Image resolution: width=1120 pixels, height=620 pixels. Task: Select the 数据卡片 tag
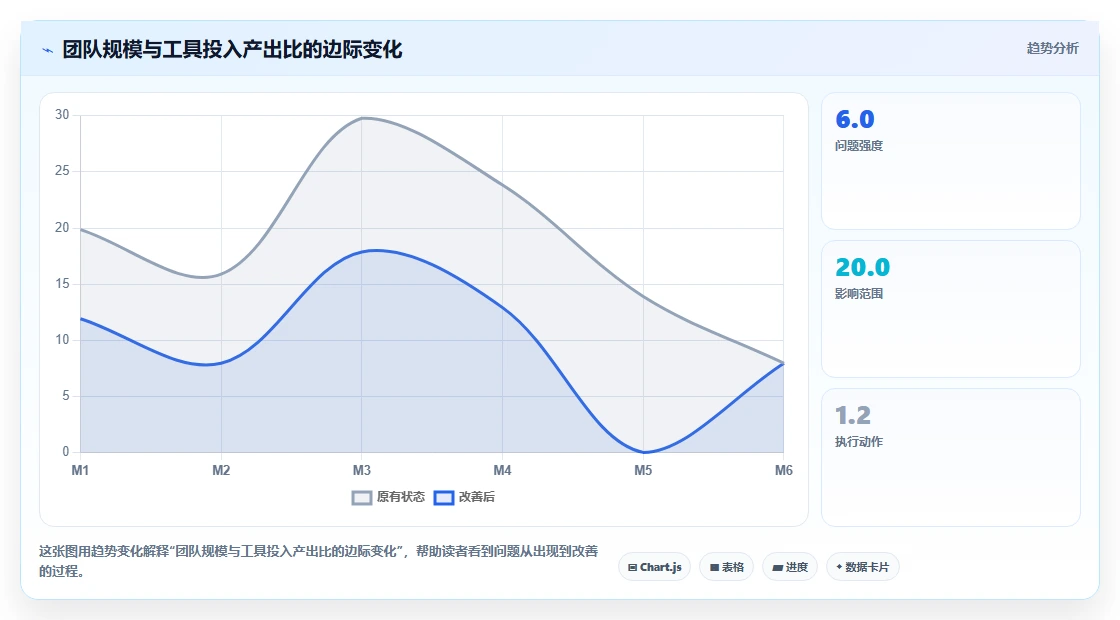[862, 567]
